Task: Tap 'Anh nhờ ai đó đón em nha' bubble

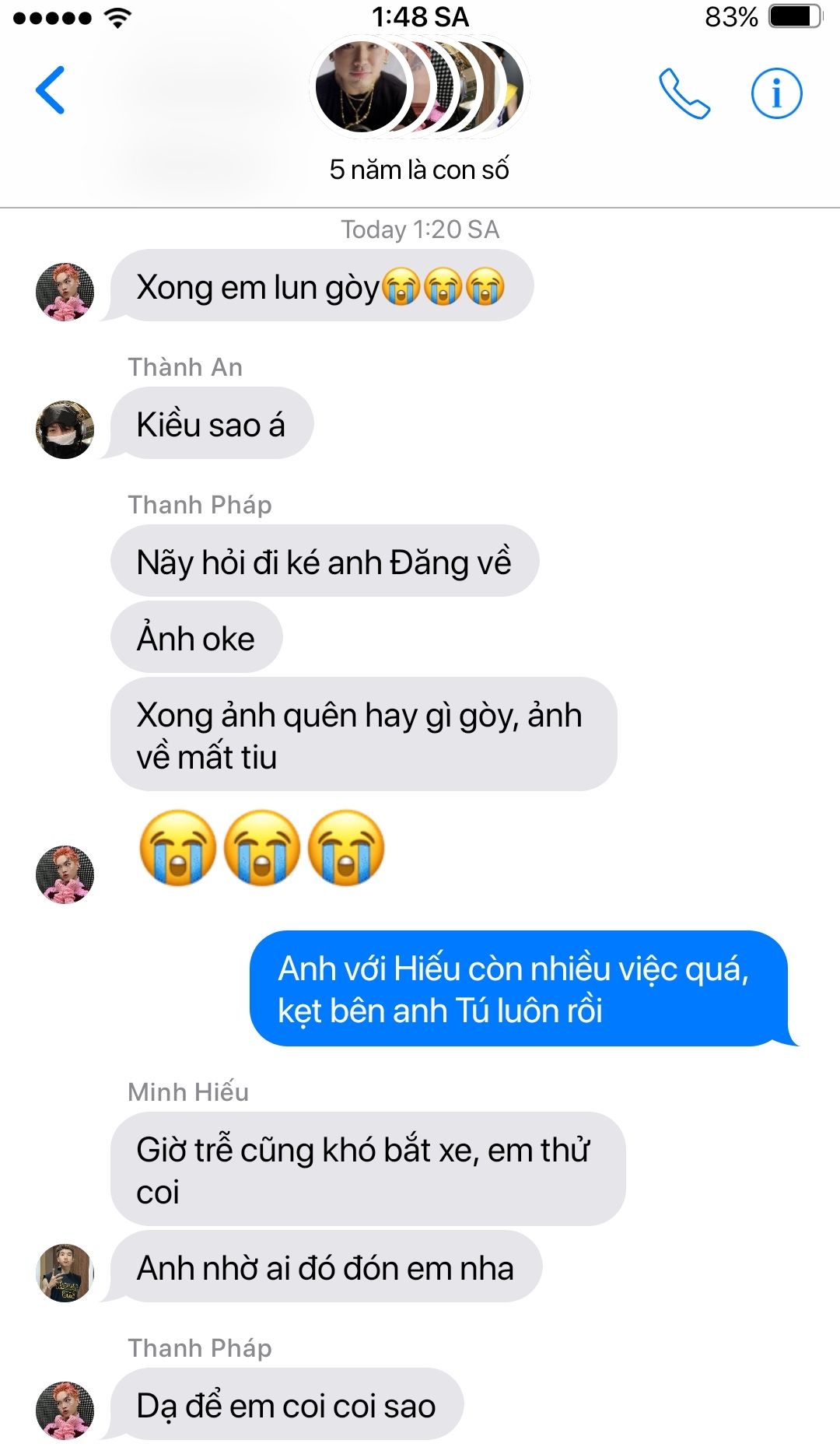Action: pos(326,1267)
